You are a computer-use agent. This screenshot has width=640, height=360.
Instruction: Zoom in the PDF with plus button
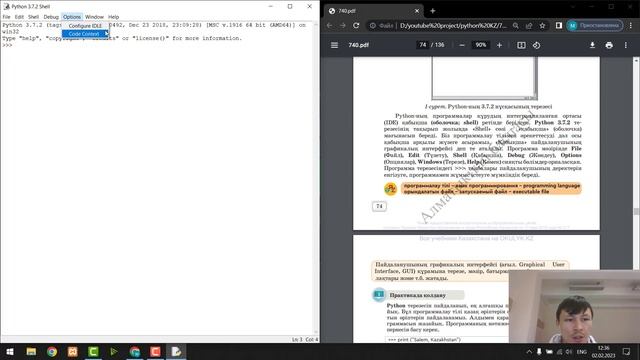point(499,45)
